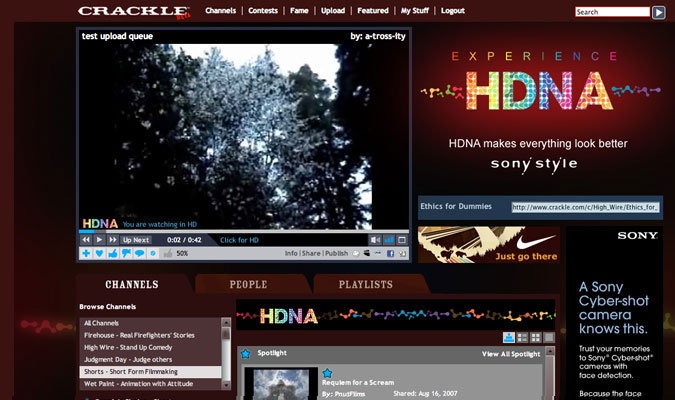Click View All Spotlight link
Image resolution: width=675 pixels, height=400 pixels.
click(x=511, y=354)
